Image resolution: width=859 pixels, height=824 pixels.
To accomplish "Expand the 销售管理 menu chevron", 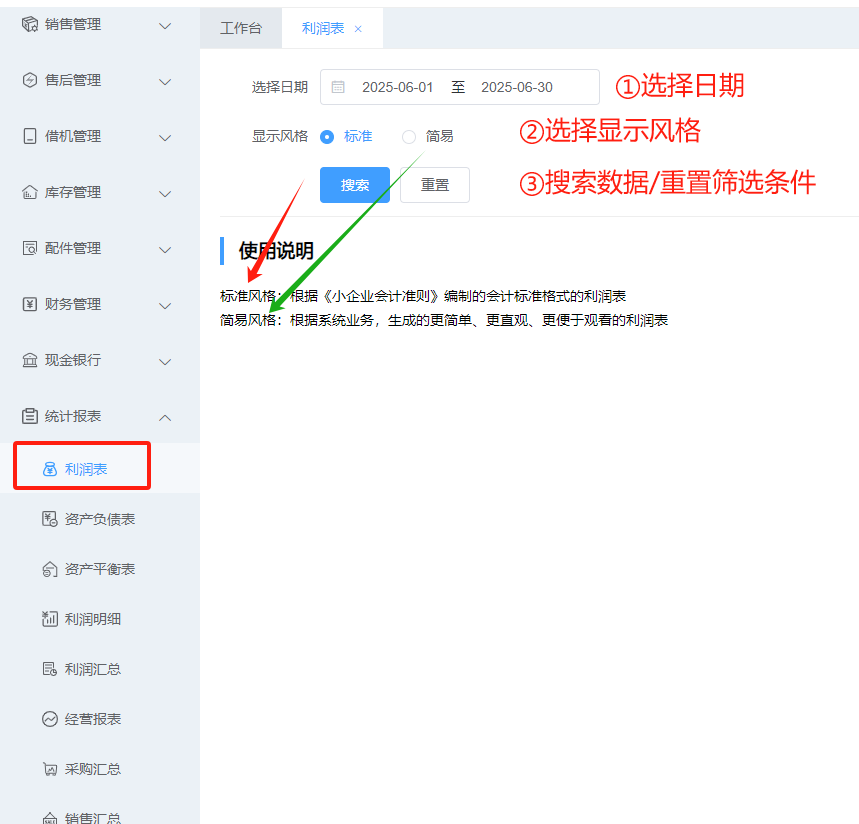I will coord(165,26).
